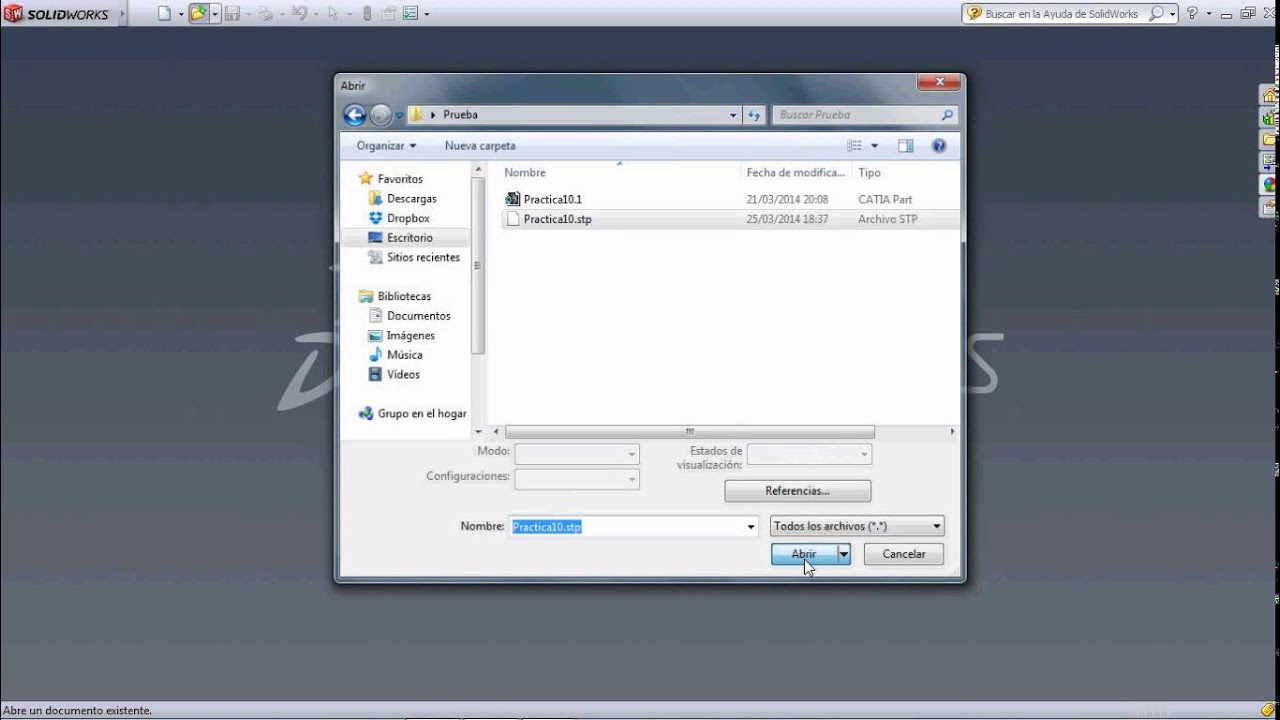
Task: Toggle the preview pane icon in dialog
Action: click(906, 146)
